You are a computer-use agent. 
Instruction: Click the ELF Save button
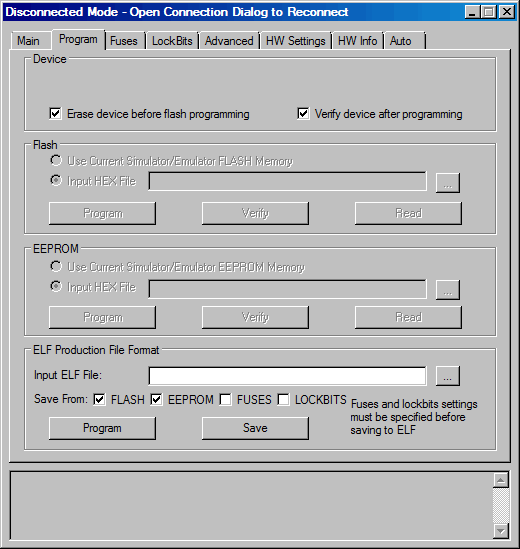255,428
